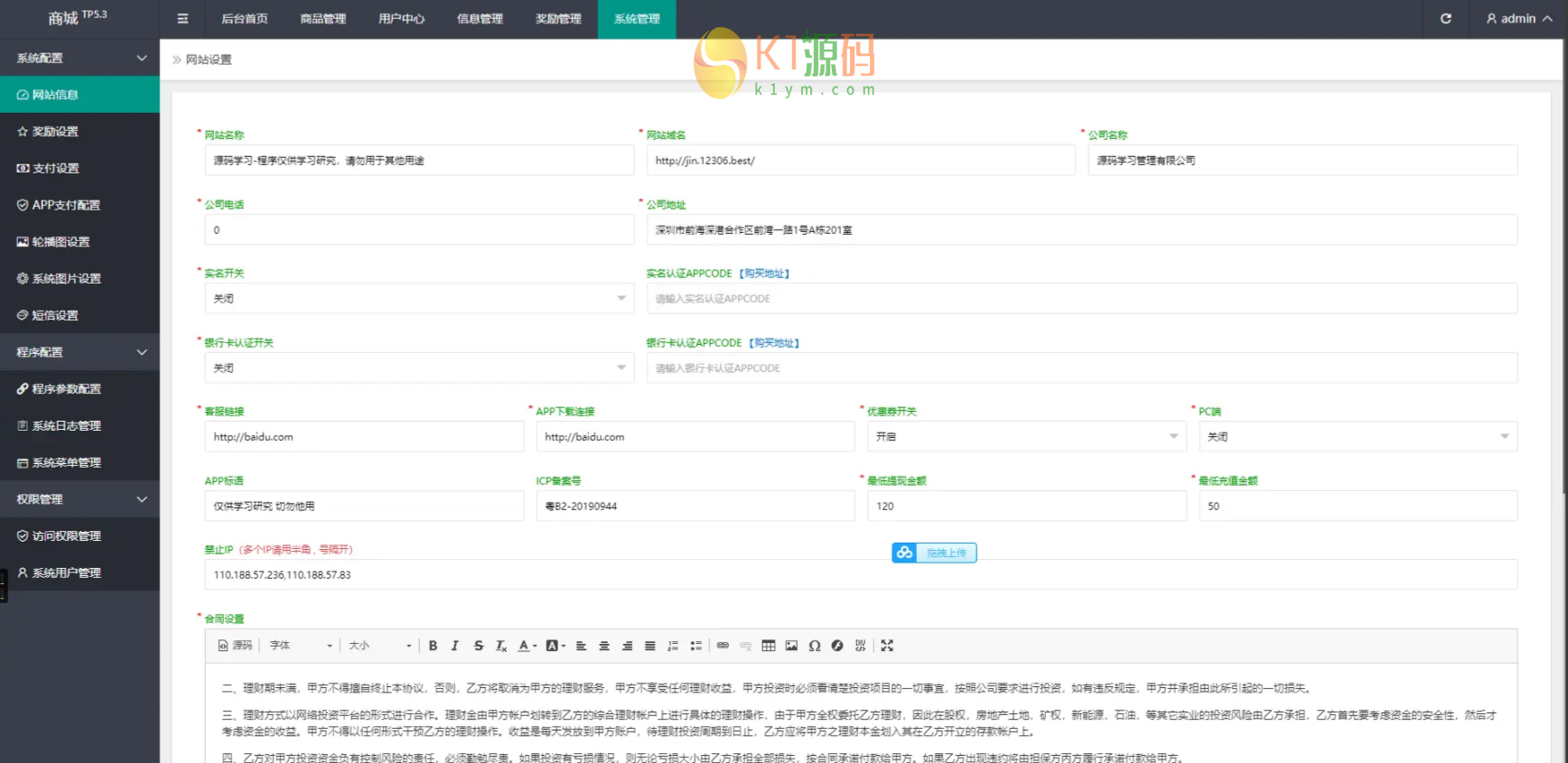Open 信息管理 in top navigation

click(480, 19)
